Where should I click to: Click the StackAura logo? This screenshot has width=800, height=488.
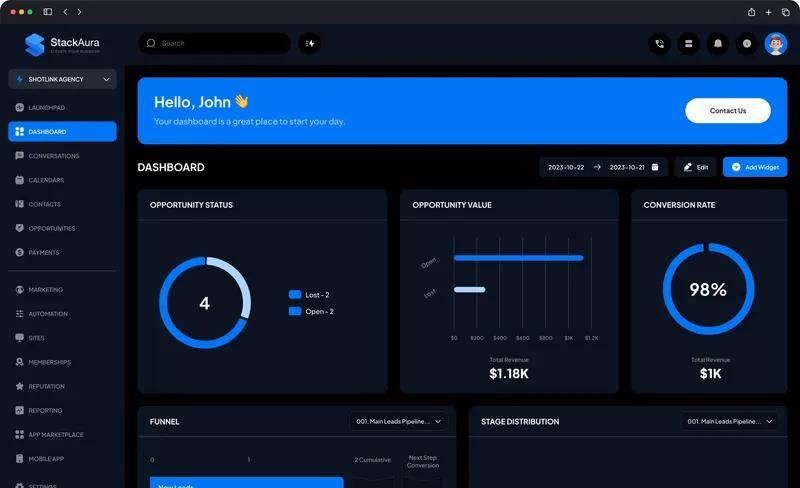click(x=62, y=44)
